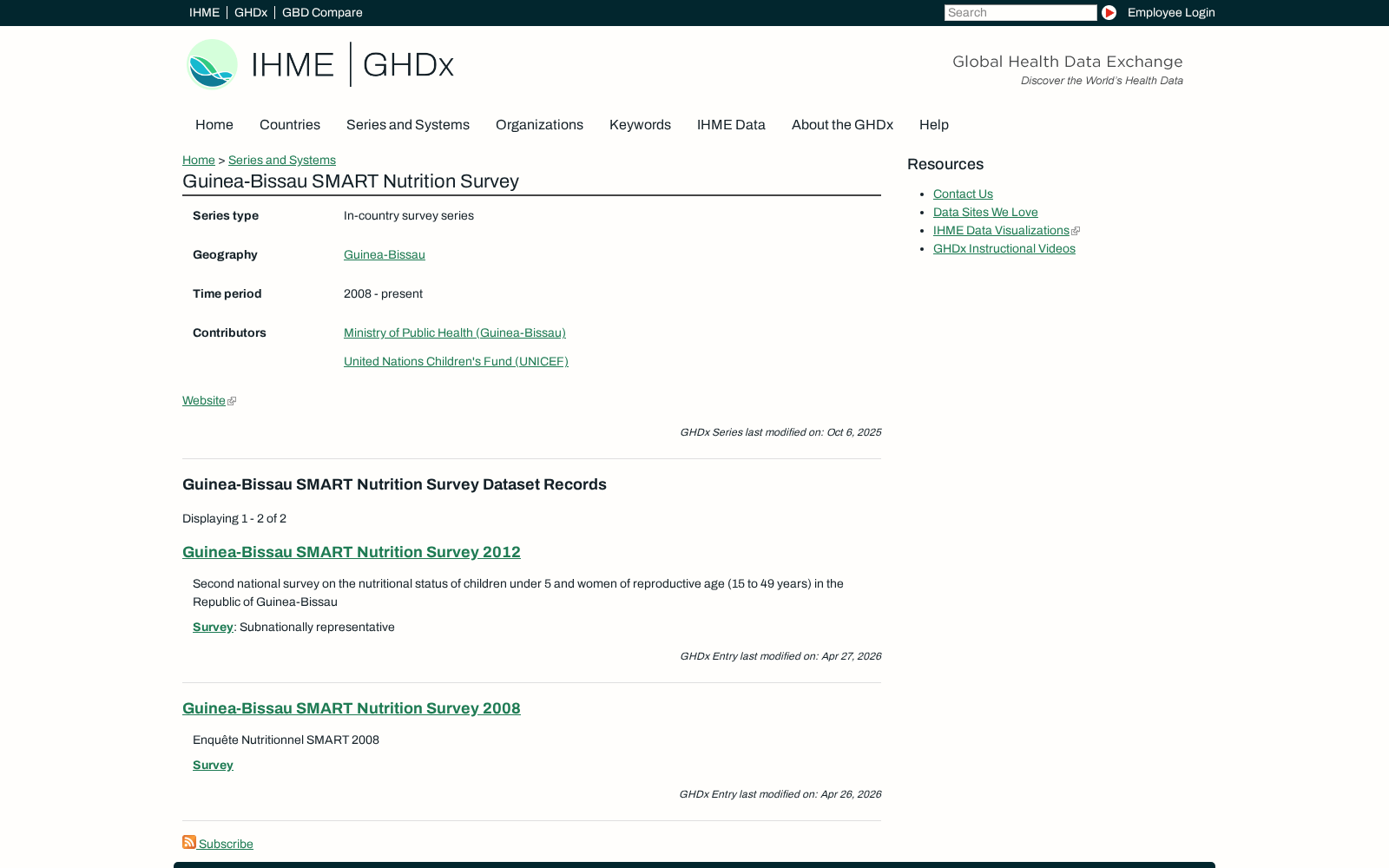Click the IHME link in top bar
This screenshot has height=868, width=1389.
click(204, 12)
